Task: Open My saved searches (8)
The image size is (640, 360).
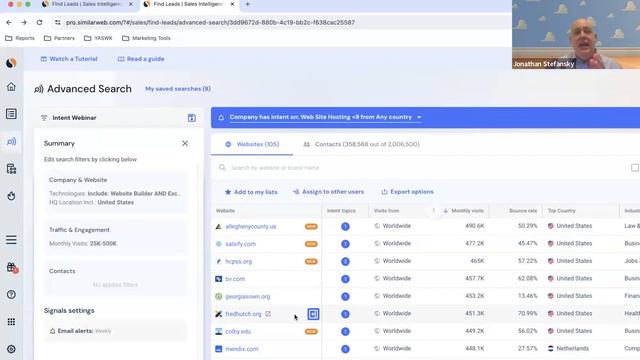Action: [x=178, y=89]
